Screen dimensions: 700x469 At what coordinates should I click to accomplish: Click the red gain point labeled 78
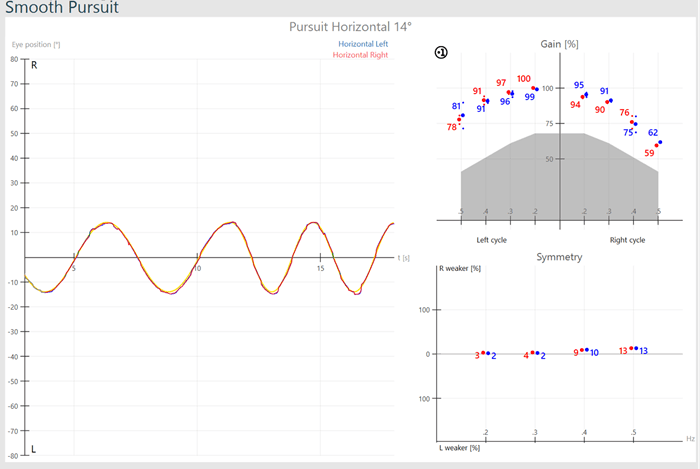460,119
